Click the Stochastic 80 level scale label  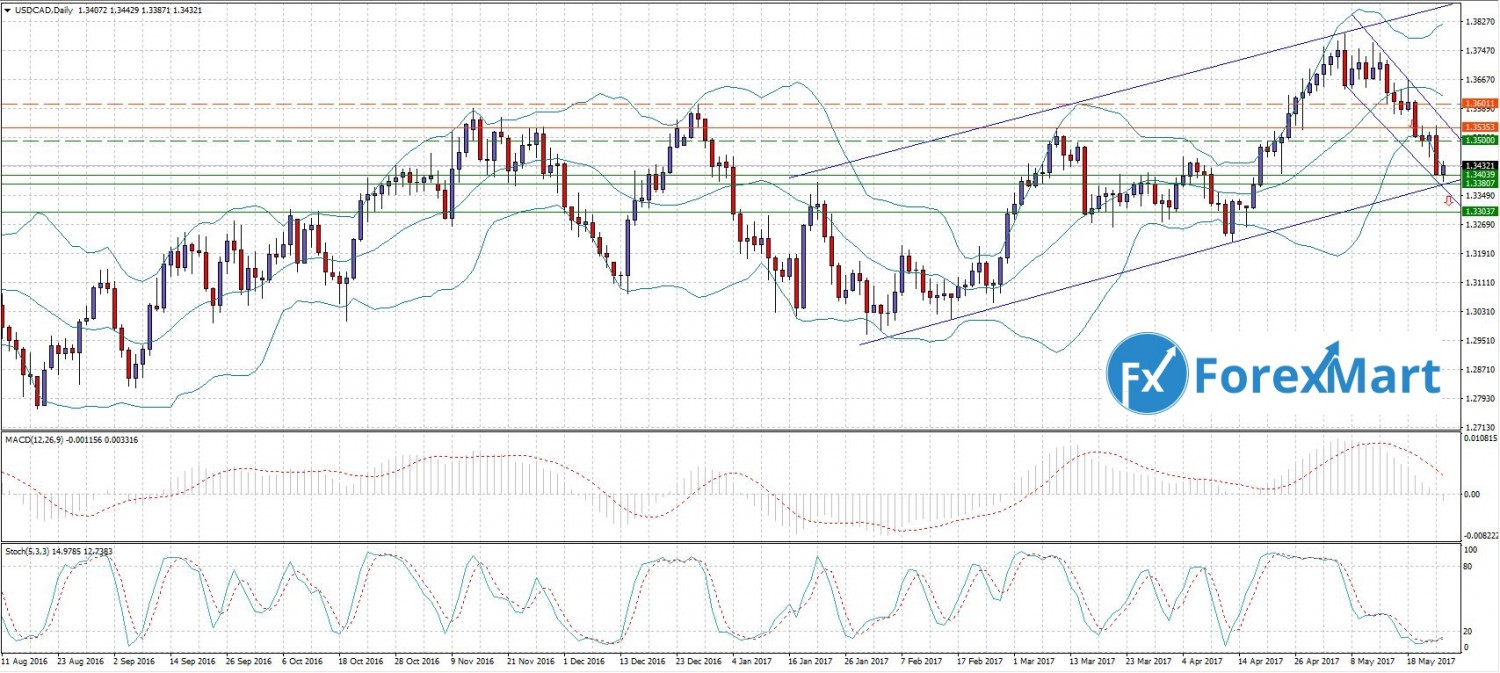click(x=1470, y=566)
